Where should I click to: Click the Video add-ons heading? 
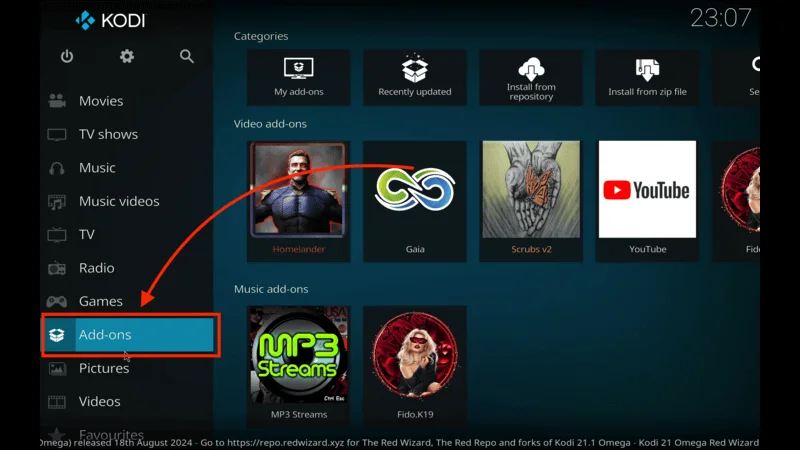pos(270,124)
